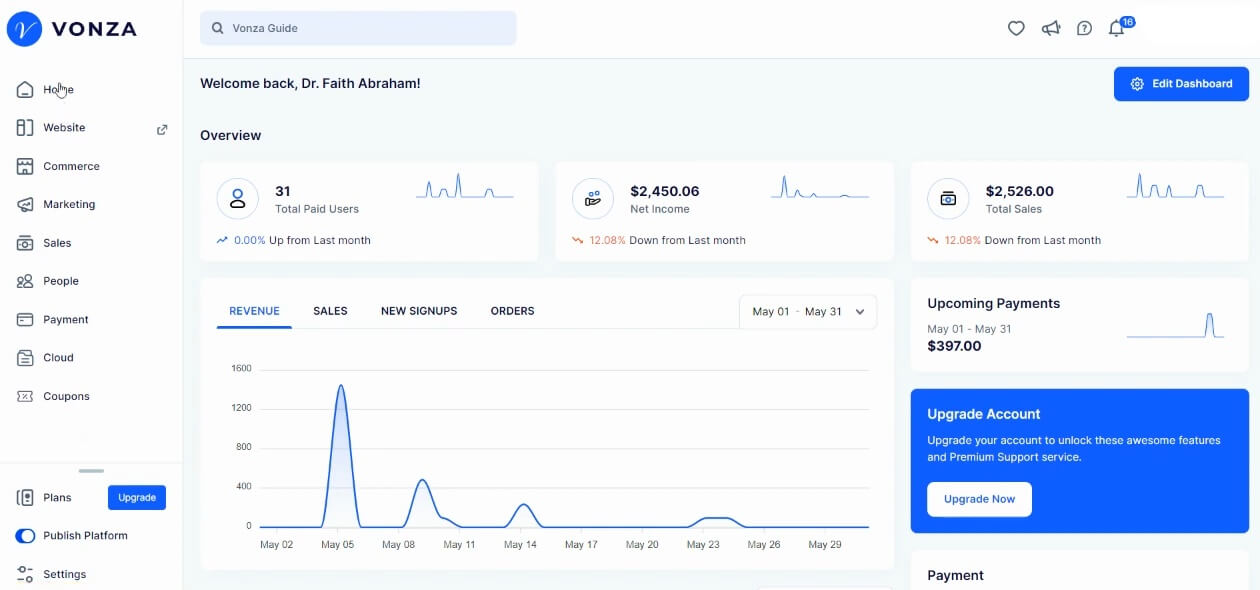This screenshot has width=1260, height=590.
Task: Toggle the Publish Platform switch
Action: pos(25,536)
